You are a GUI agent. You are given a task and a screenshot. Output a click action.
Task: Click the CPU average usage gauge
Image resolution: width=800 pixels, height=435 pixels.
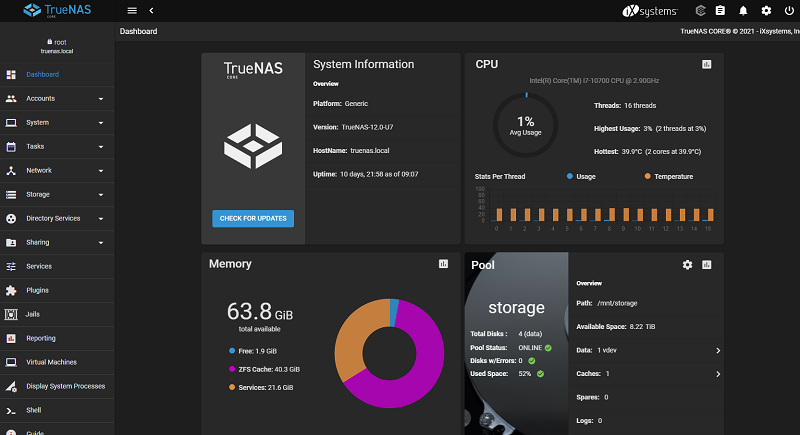526,125
